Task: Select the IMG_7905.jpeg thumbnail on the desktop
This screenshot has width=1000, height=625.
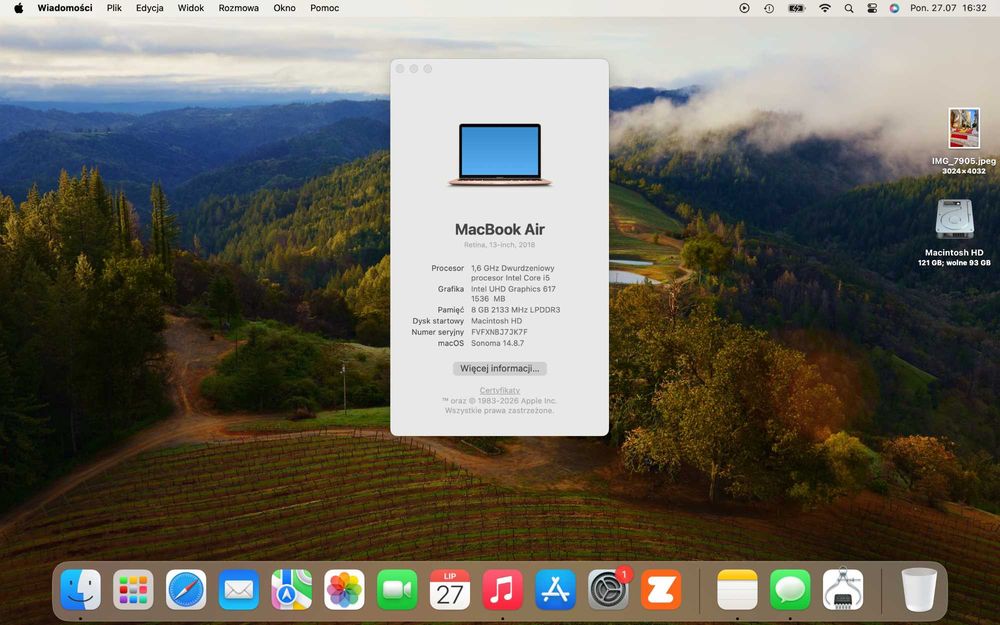Action: pyautogui.click(x=964, y=129)
